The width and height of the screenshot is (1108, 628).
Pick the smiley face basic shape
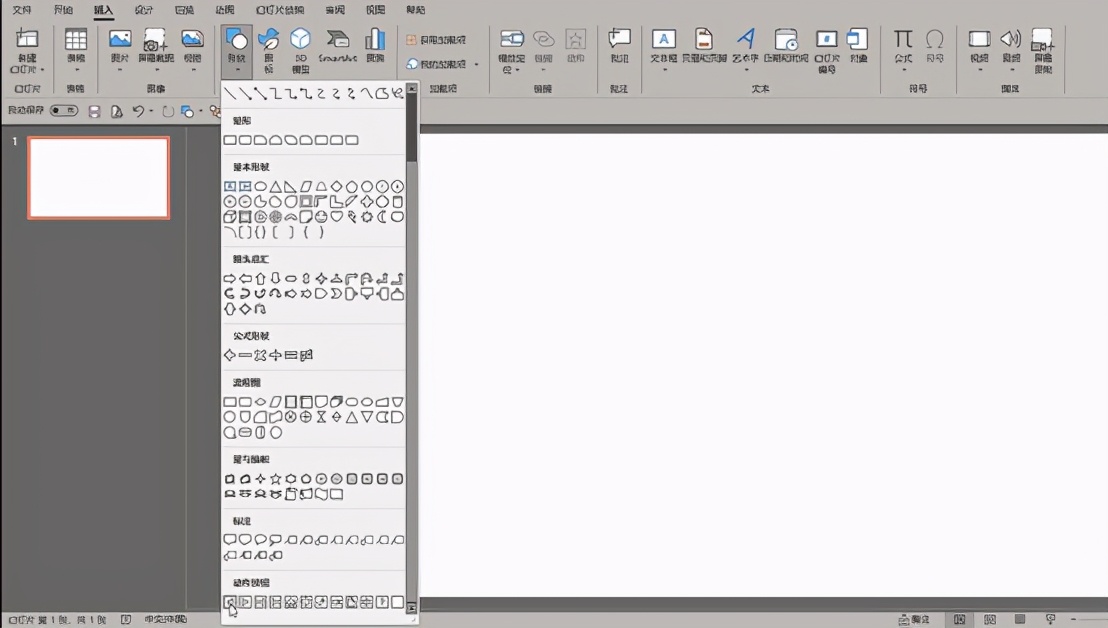321,217
